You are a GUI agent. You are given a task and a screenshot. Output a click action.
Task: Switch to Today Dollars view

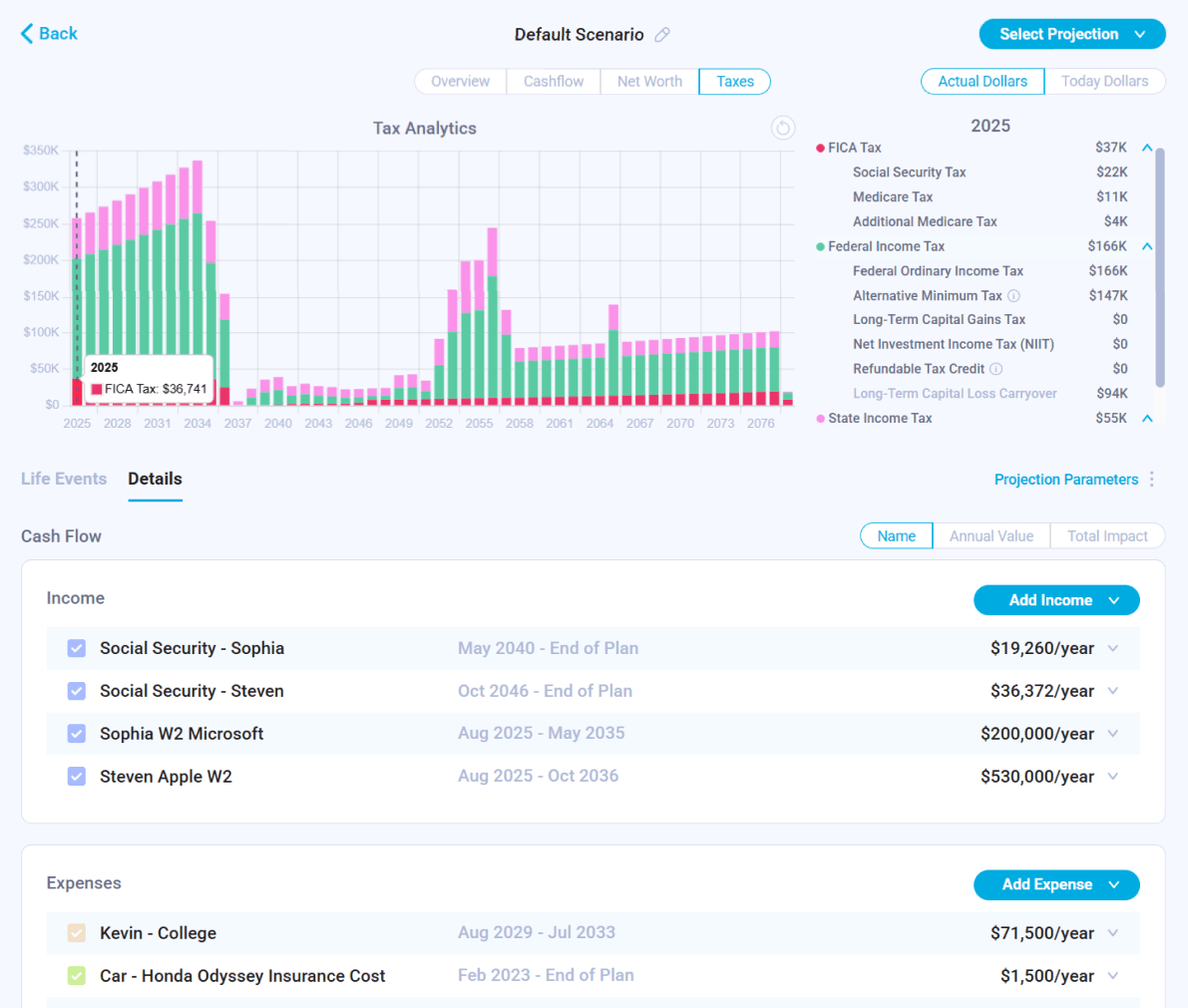(1104, 82)
